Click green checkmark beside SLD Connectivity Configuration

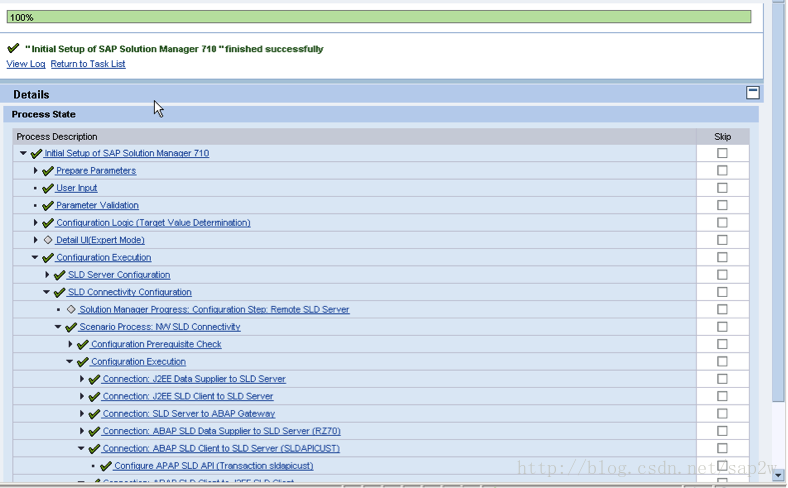point(59,292)
